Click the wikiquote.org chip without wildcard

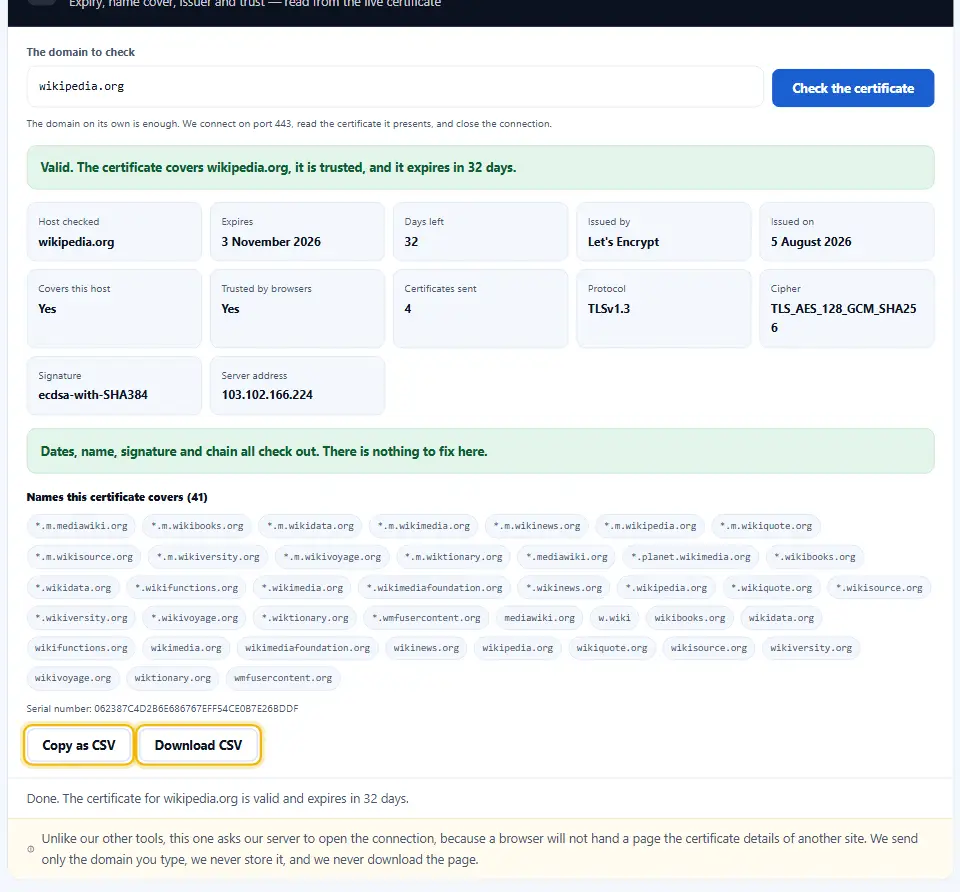point(612,648)
